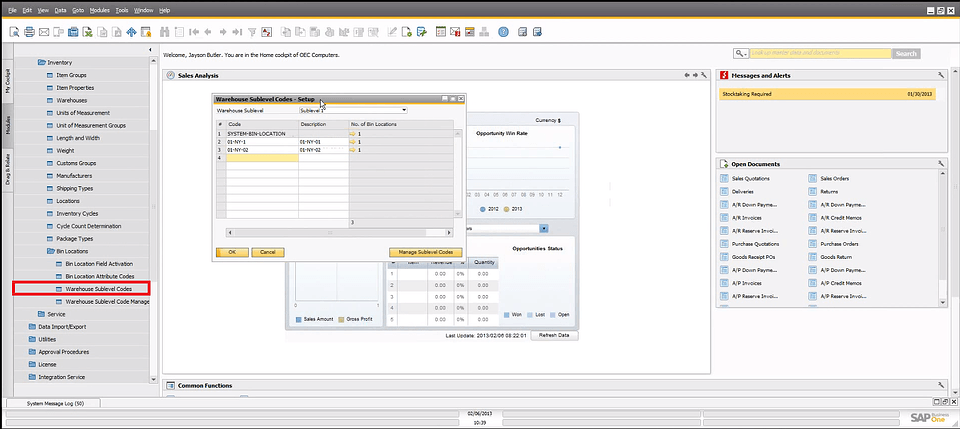Switch to Drag & Relate side tab

pyautogui.click(x=7, y=169)
